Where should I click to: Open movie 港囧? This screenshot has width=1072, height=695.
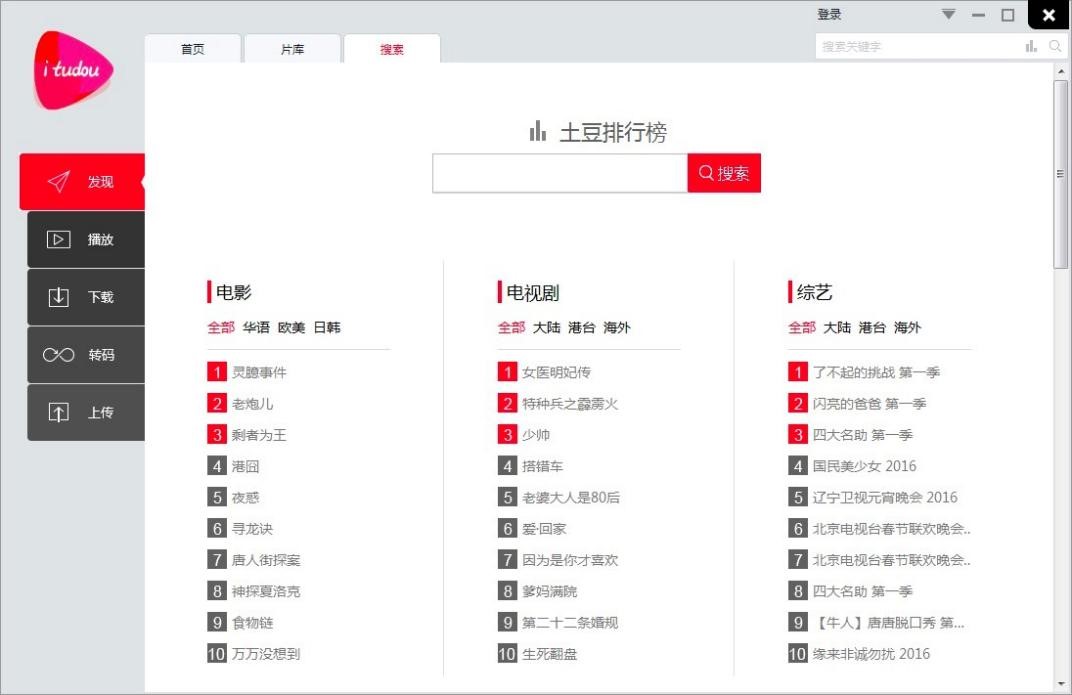coord(245,466)
